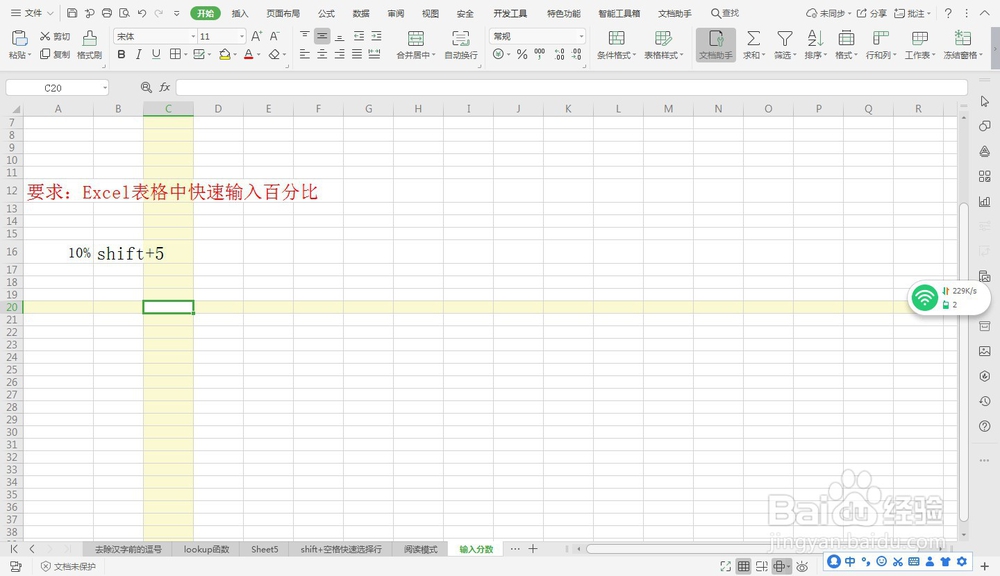Screen dimensions: 1000x576
Task: Toggle bold formatting
Action: (121, 55)
